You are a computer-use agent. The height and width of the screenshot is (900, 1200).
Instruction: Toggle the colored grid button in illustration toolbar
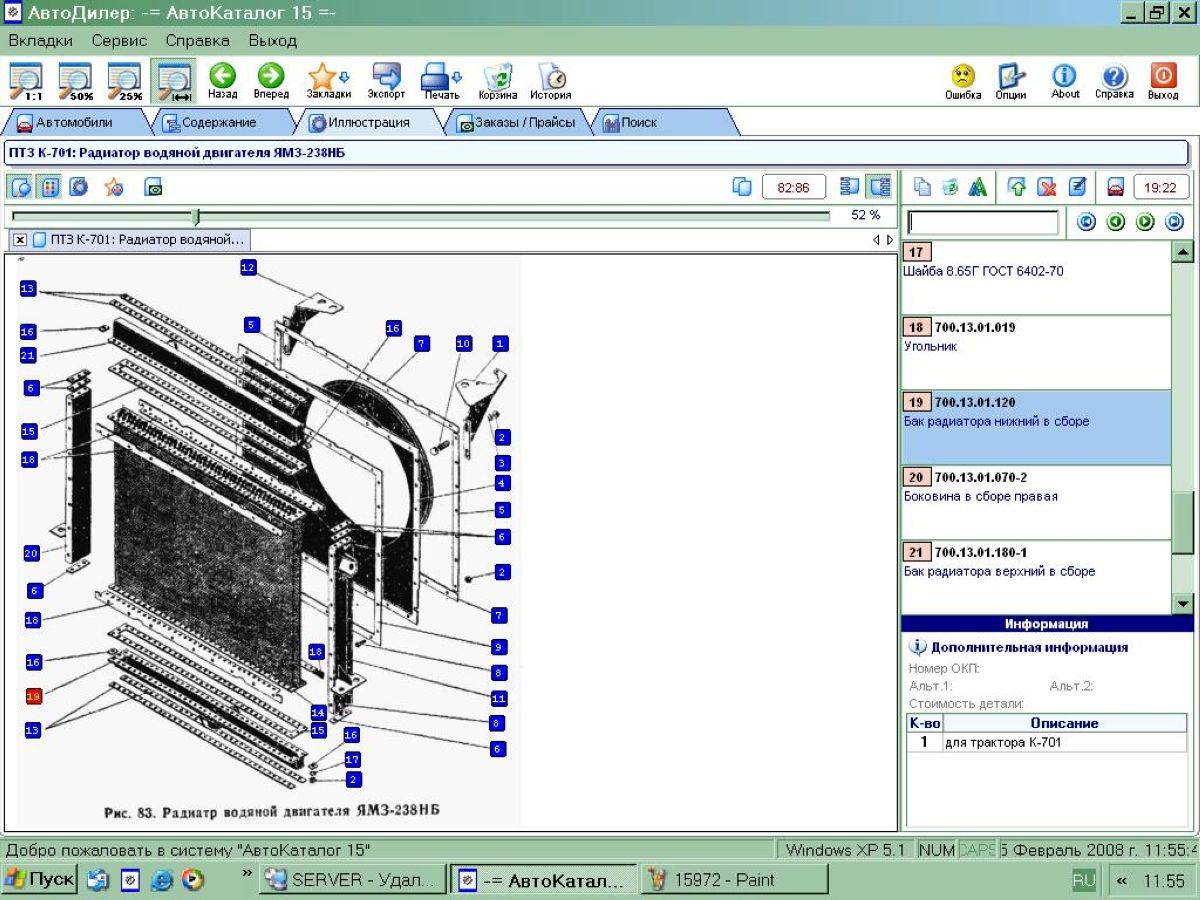coord(49,187)
